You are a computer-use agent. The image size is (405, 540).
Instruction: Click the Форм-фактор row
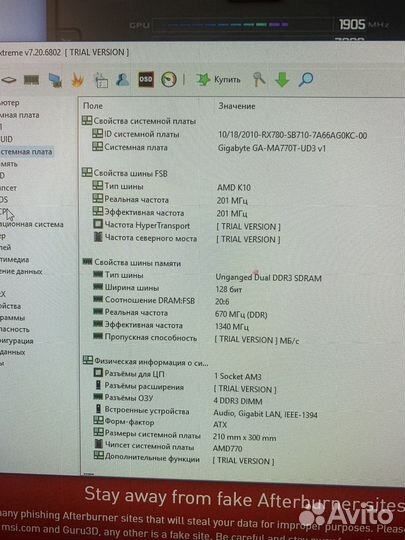coord(160,423)
